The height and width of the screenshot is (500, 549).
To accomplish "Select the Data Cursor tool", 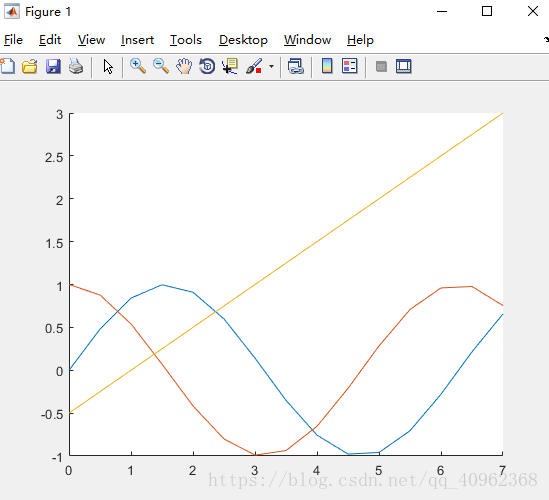I will 230,66.
